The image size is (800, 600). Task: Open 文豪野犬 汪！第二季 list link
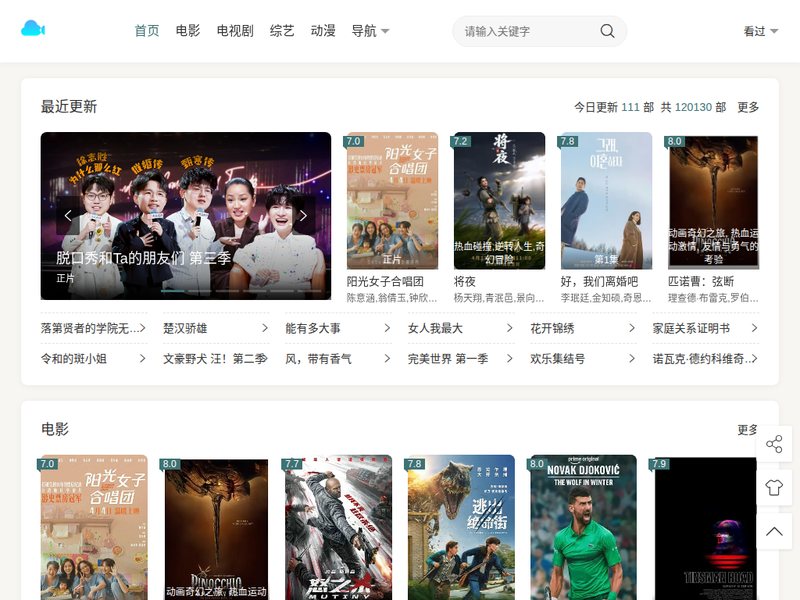tap(216, 359)
